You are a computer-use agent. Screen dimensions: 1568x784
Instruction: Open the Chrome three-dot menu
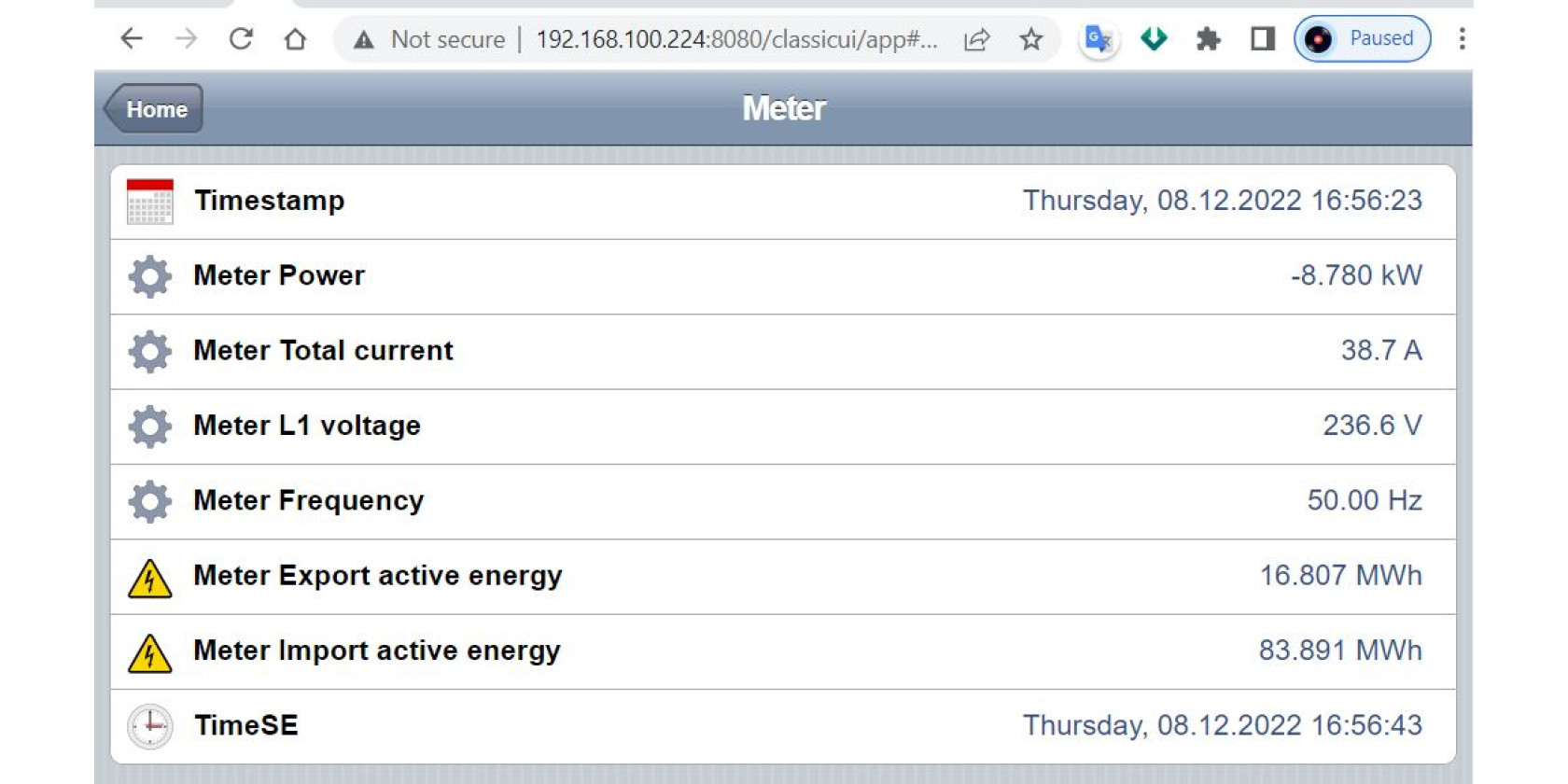click(1462, 39)
